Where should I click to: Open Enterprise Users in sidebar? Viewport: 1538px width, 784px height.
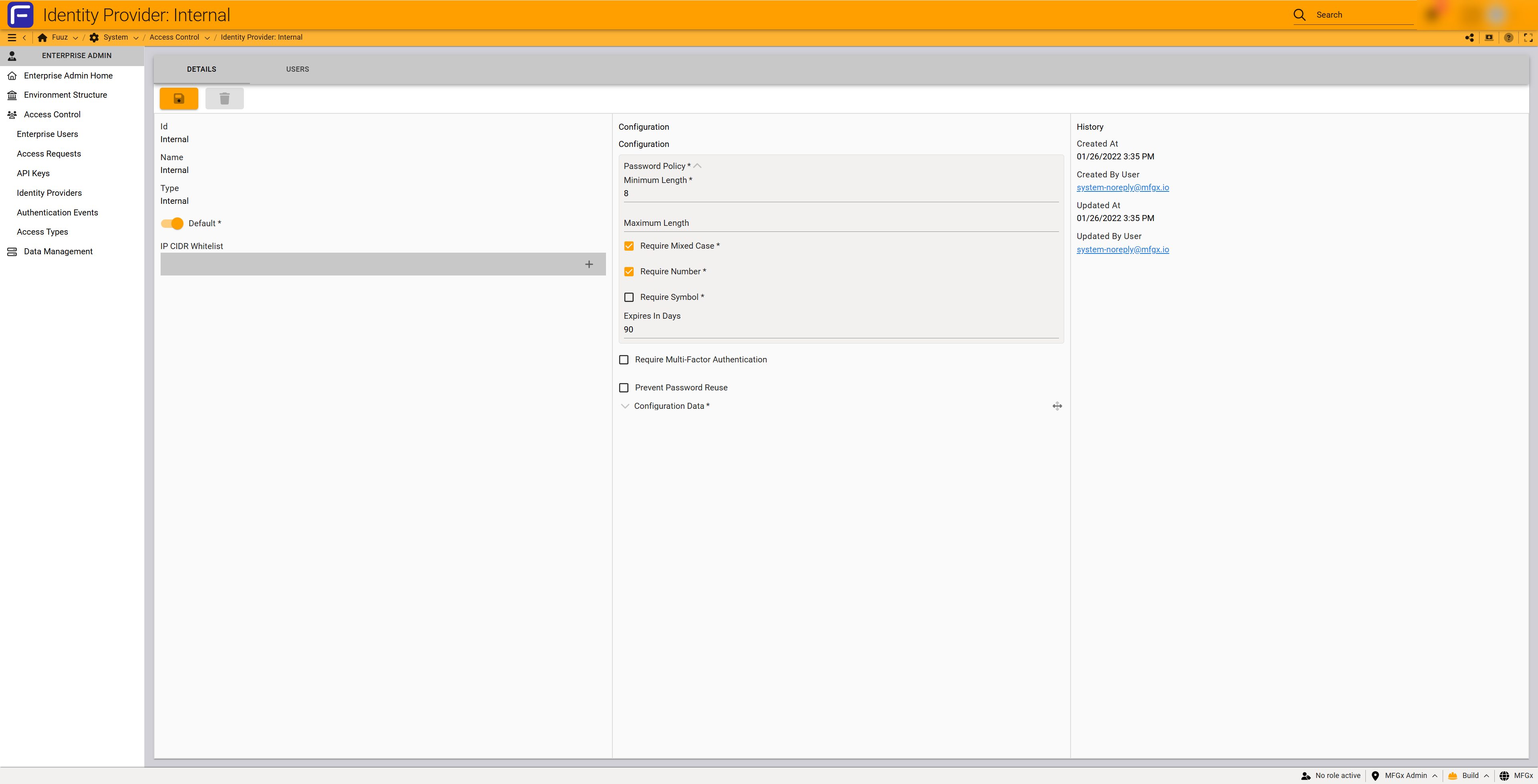pyautogui.click(x=47, y=135)
